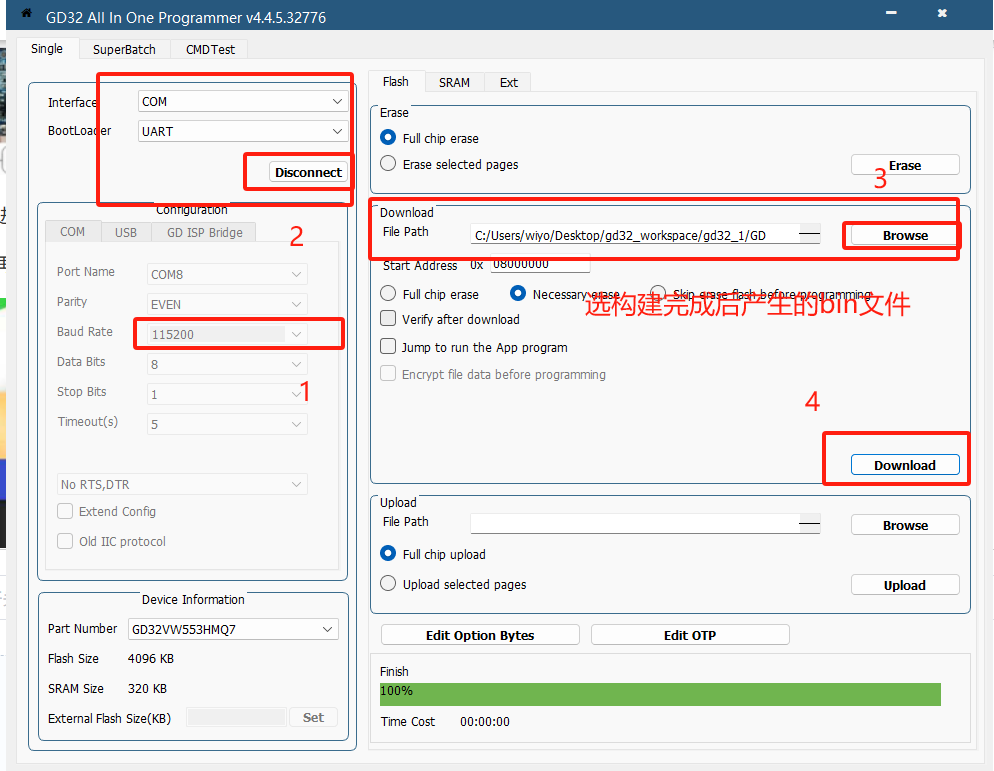The width and height of the screenshot is (994, 771).
Task: Open the GD ISP Bridge tab
Action: (x=205, y=233)
